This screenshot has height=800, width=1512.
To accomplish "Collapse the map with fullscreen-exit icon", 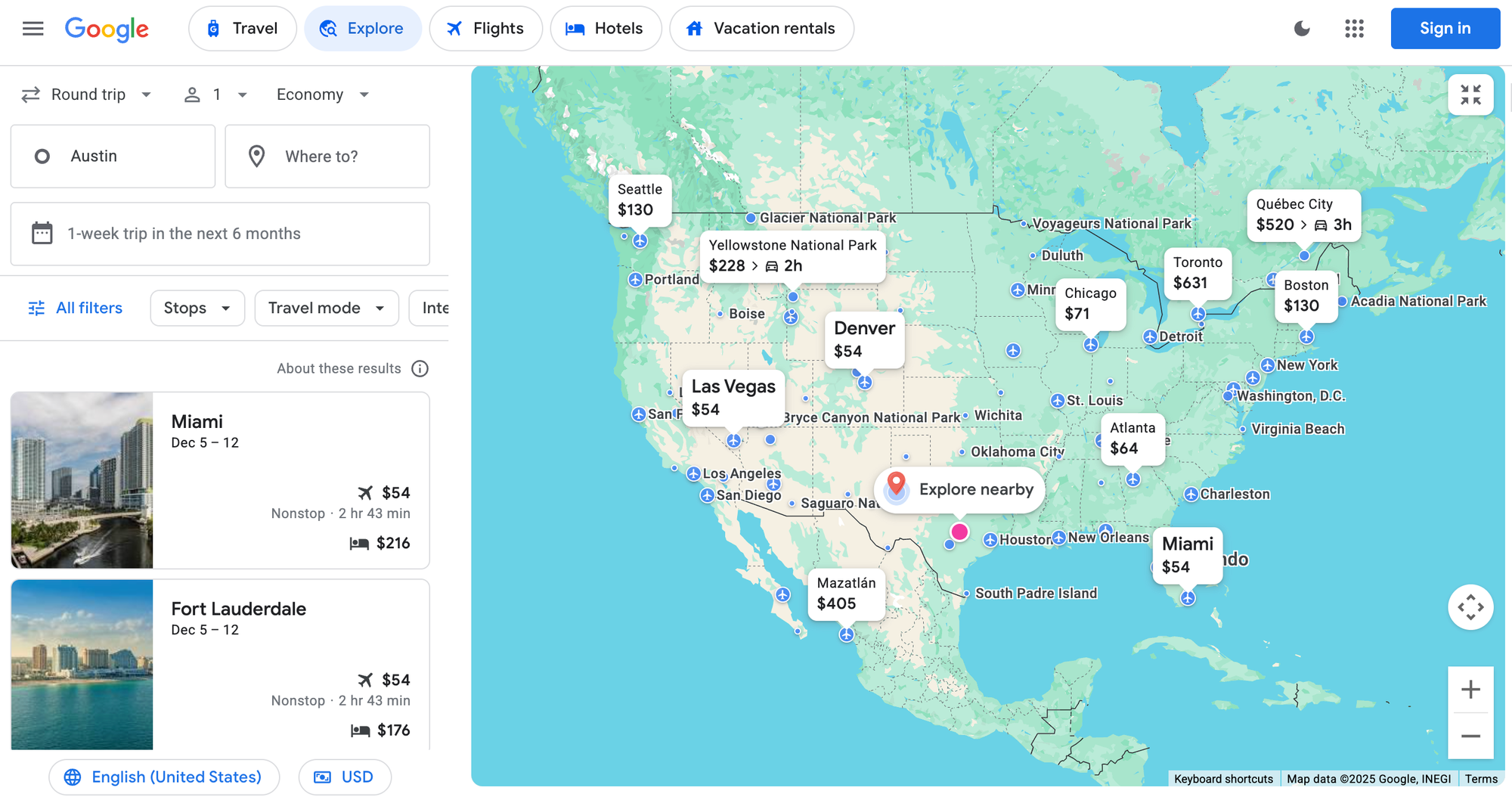I will coord(1470,95).
